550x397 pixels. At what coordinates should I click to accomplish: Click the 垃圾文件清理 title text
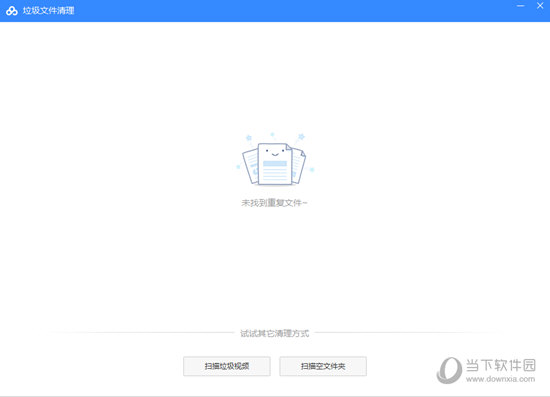click(x=48, y=11)
